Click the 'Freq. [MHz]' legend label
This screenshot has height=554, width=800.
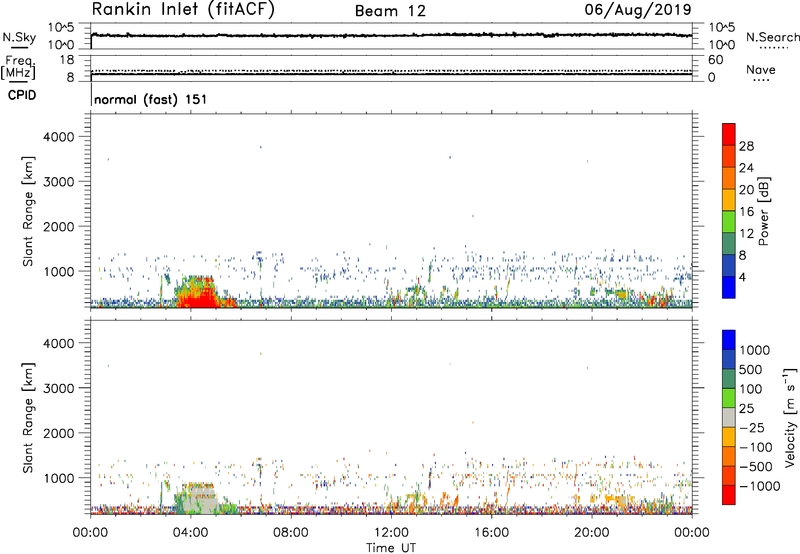[x=18, y=68]
